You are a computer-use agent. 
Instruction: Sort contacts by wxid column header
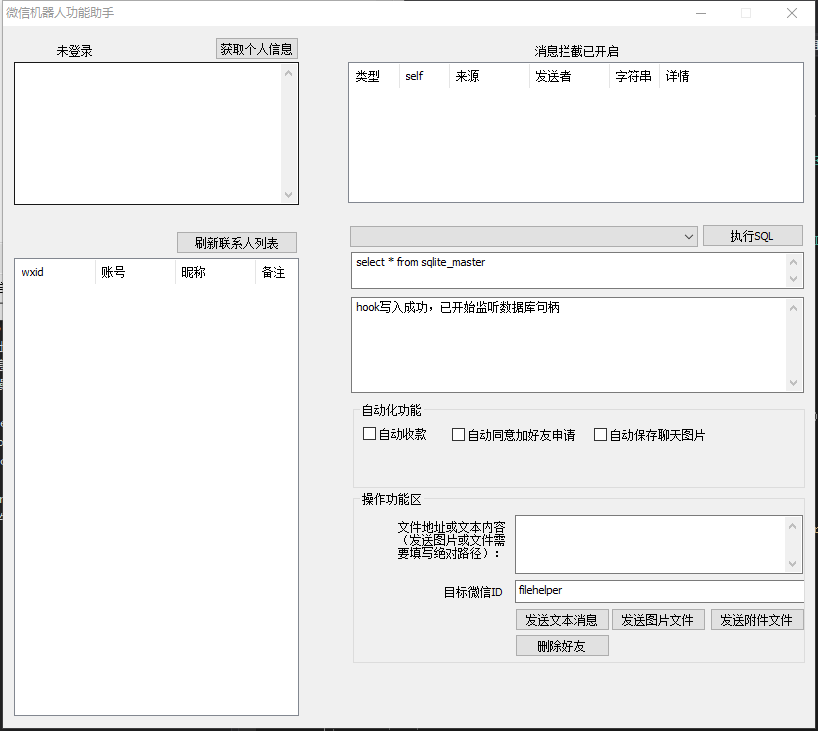click(55, 272)
